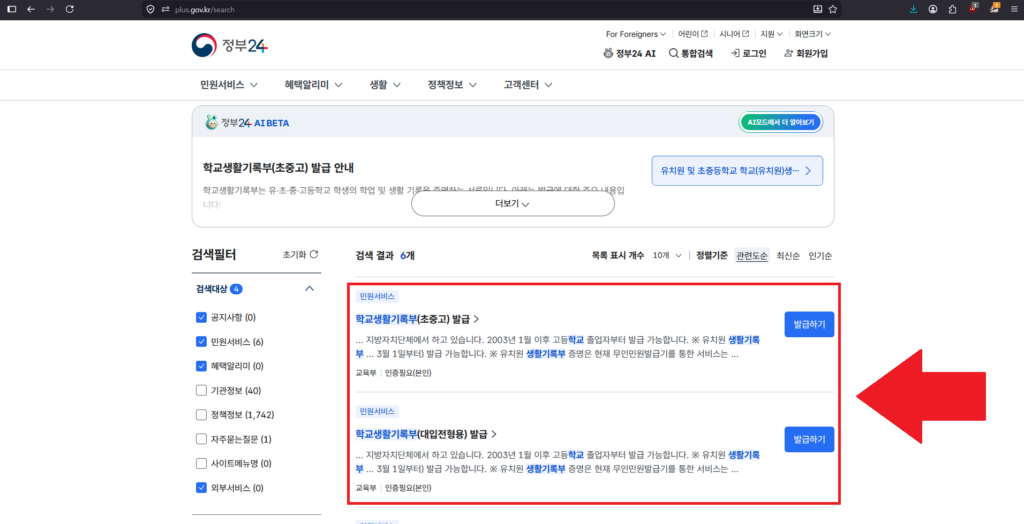Image resolution: width=1024 pixels, height=524 pixels.
Task: Open the 생활 navigation menu
Action: click(x=385, y=85)
